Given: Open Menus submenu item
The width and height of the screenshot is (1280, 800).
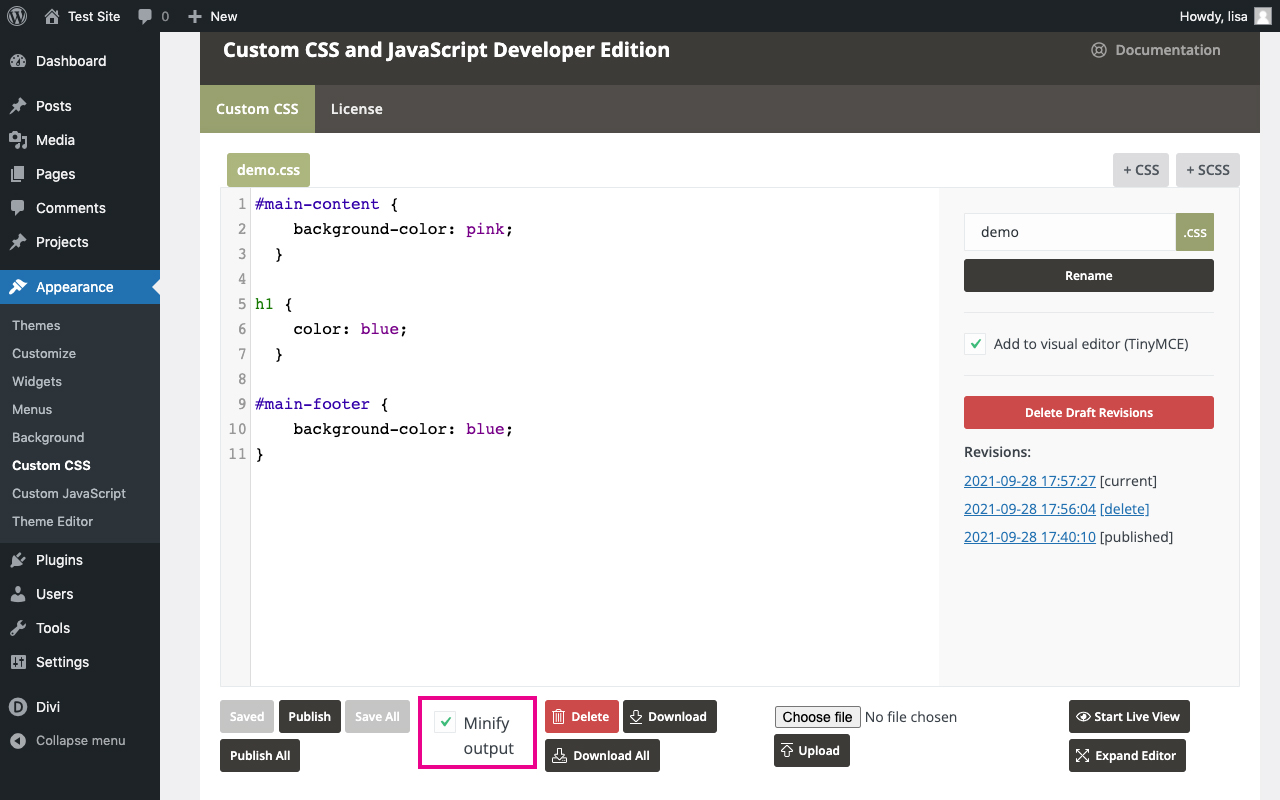Looking at the screenshot, I should coord(32,409).
